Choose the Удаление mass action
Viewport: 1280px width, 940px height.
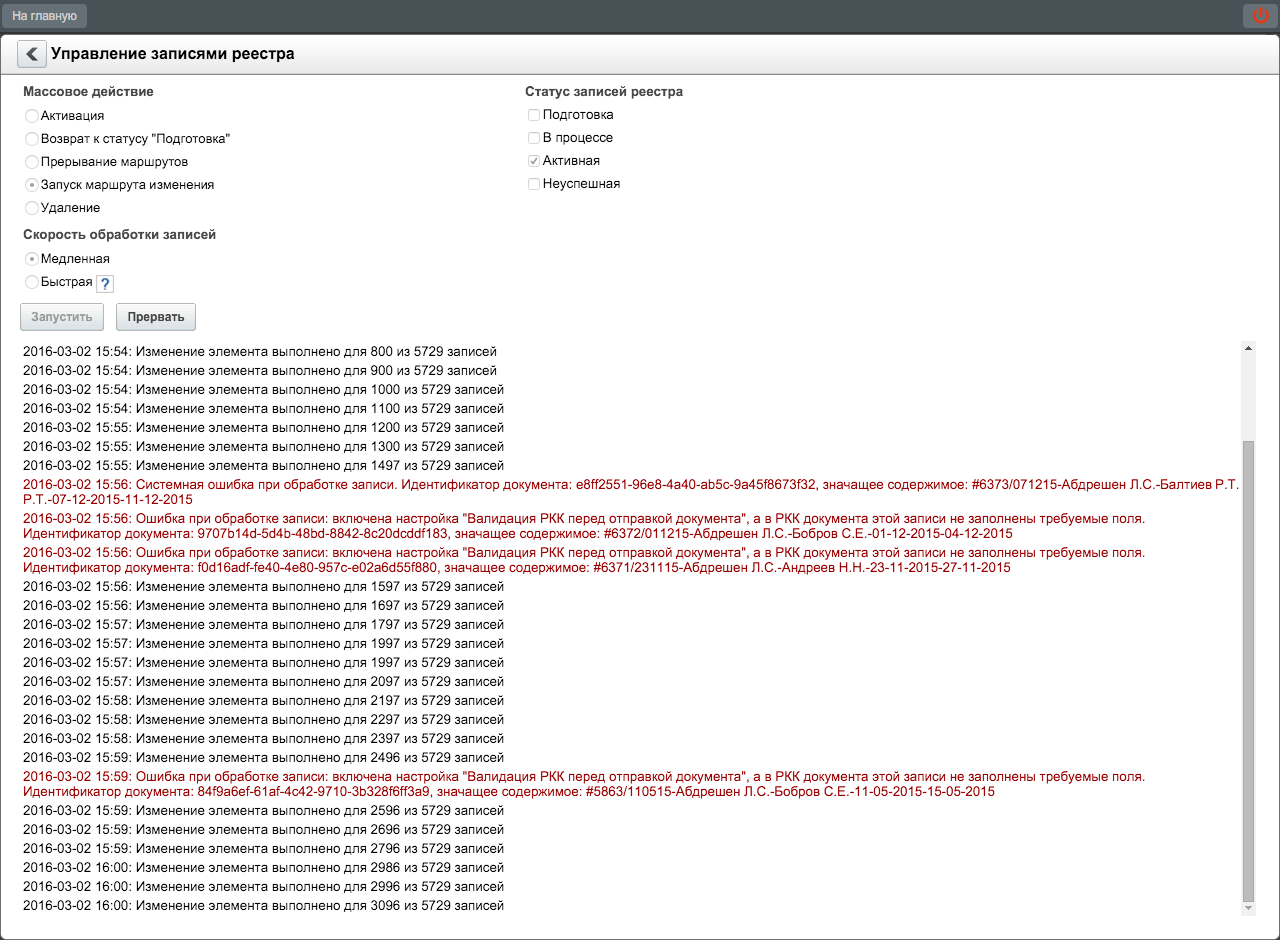32,208
